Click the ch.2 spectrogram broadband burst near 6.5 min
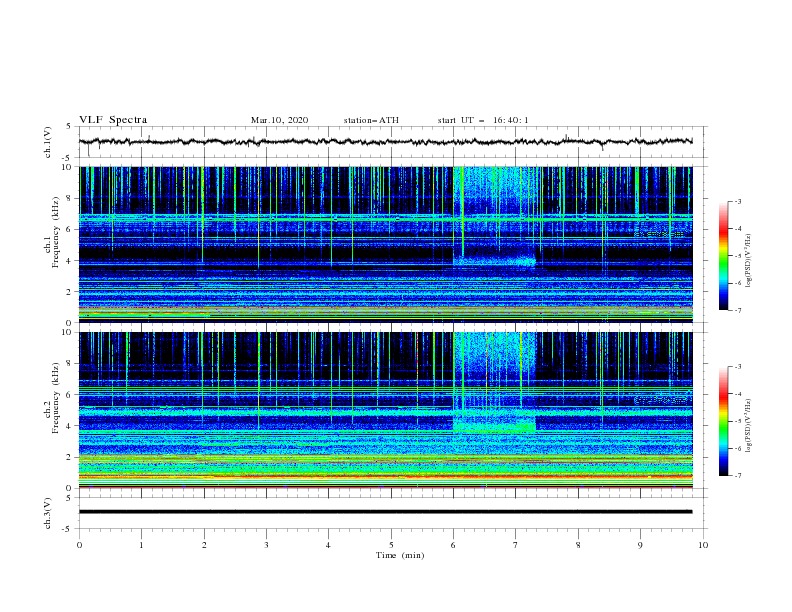The height and width of the screenshot is (612, 792). [495, 382]
